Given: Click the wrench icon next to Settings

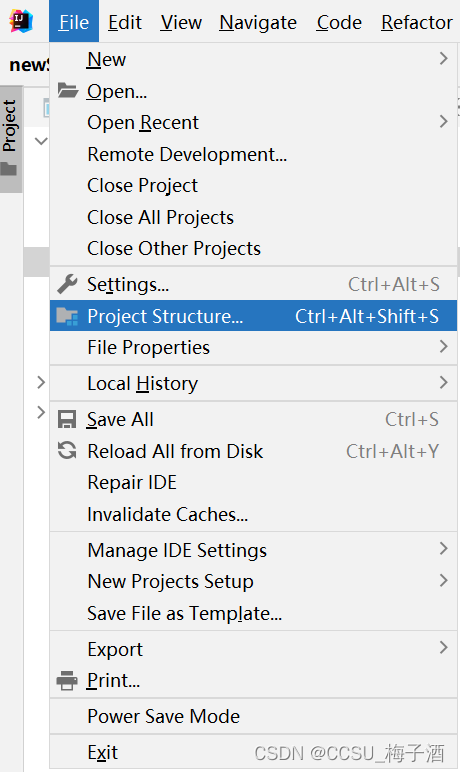Looking at the screenshot, I should (67, 284).
